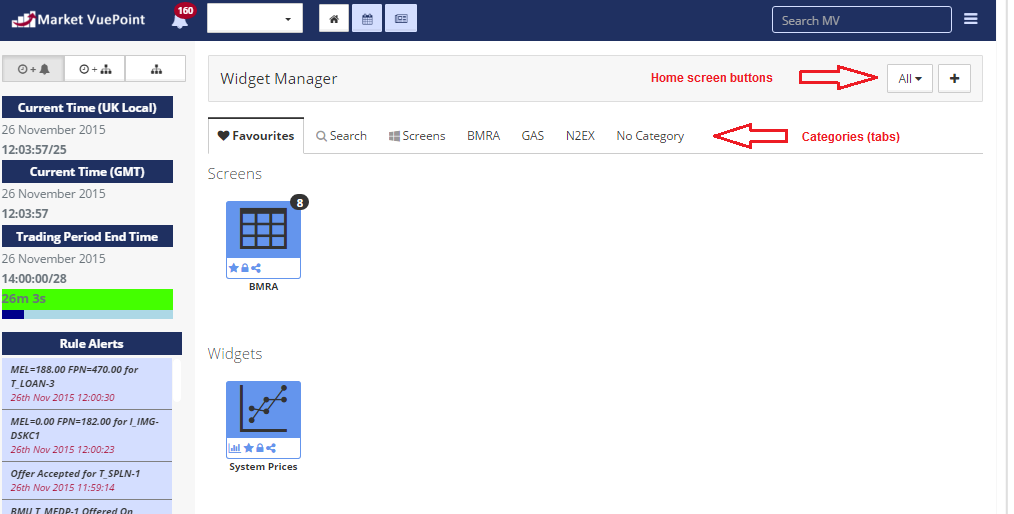Open the System Prices widget tile
Screen dimensions: 1014x514
click(263, 420)
